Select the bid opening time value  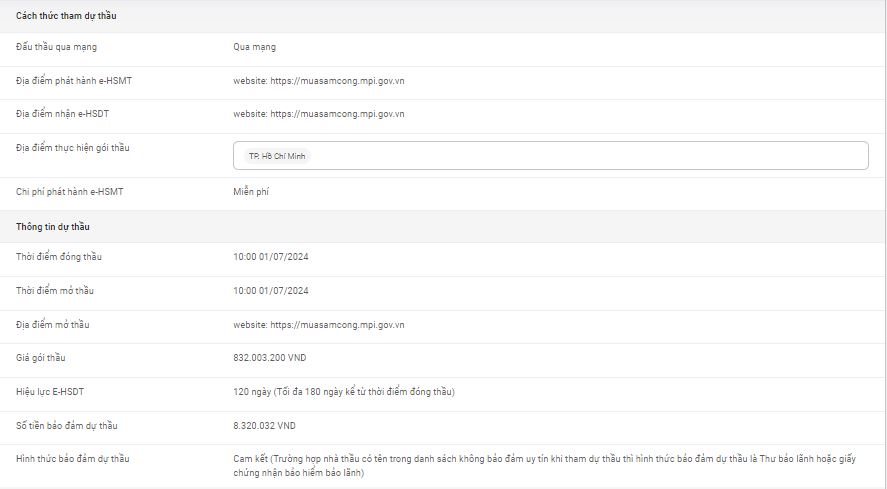270,291
